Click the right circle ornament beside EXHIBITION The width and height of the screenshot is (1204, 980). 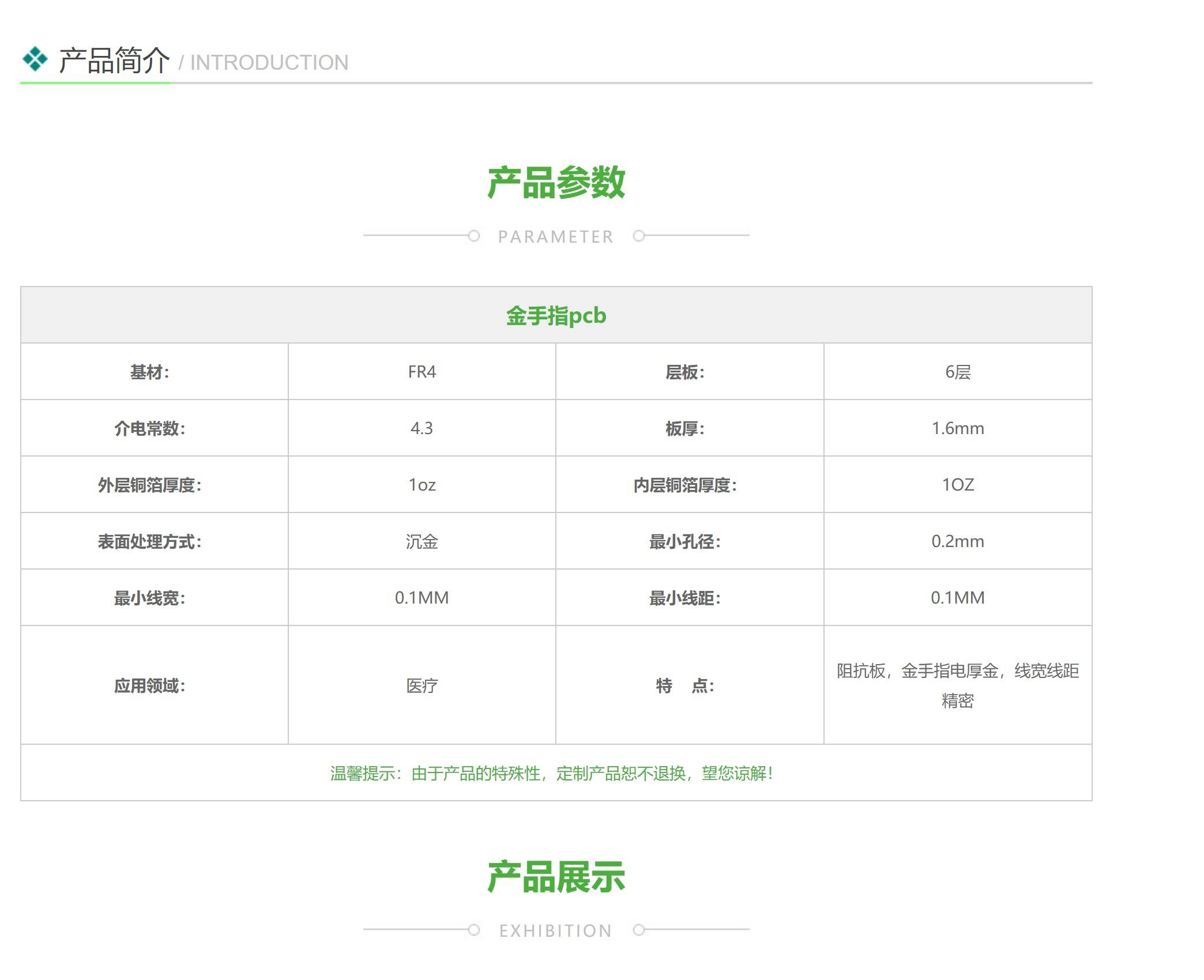coord(638,930)
